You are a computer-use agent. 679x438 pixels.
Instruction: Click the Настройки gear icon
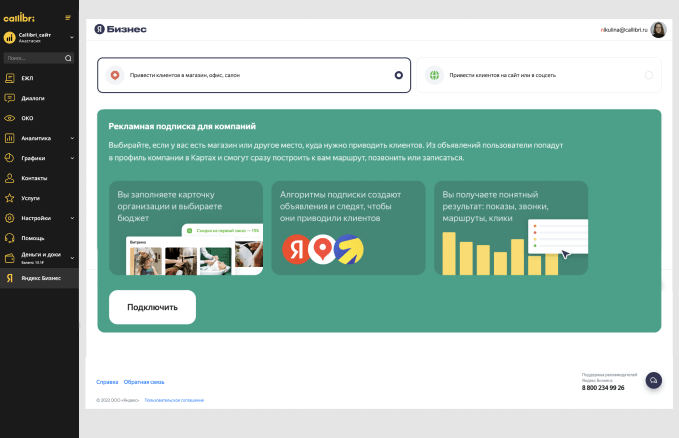pos(10,218)
